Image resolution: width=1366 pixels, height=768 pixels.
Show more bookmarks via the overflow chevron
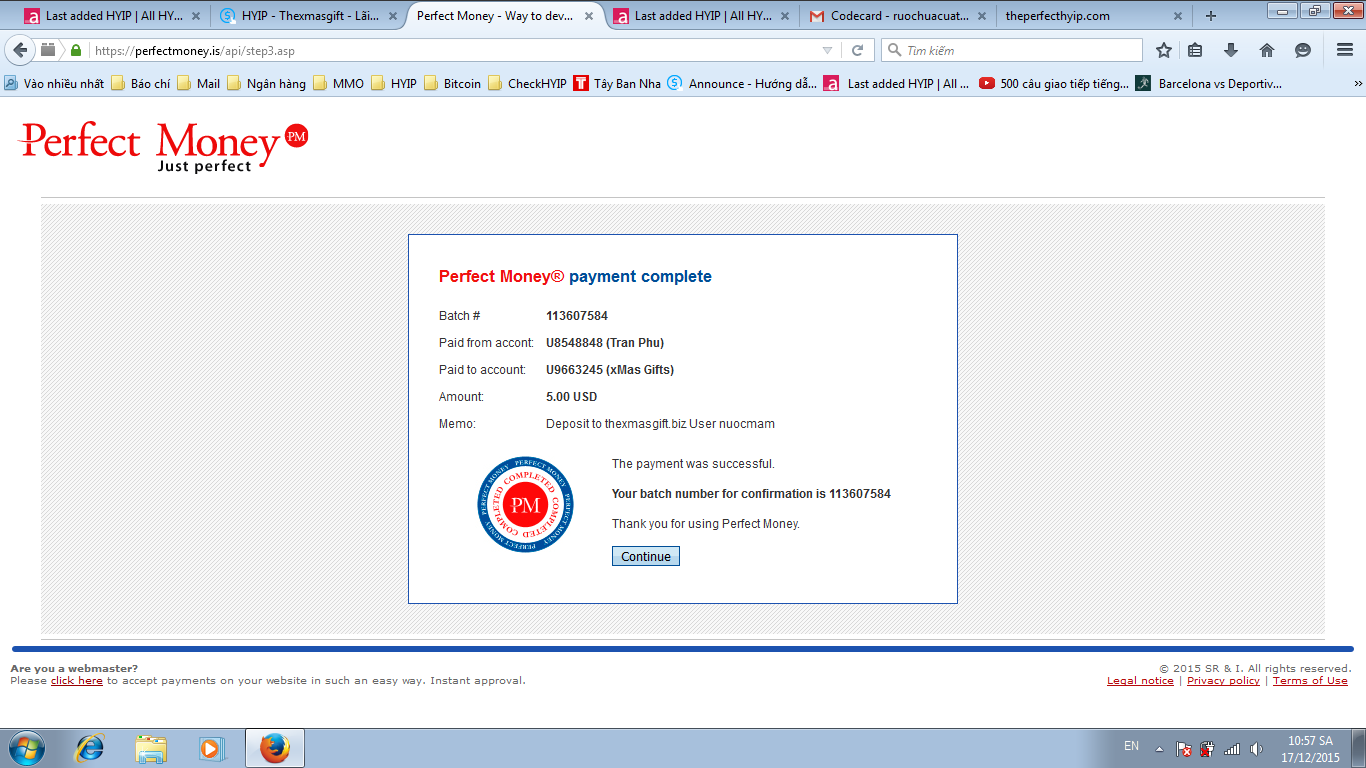point(1357,84)
